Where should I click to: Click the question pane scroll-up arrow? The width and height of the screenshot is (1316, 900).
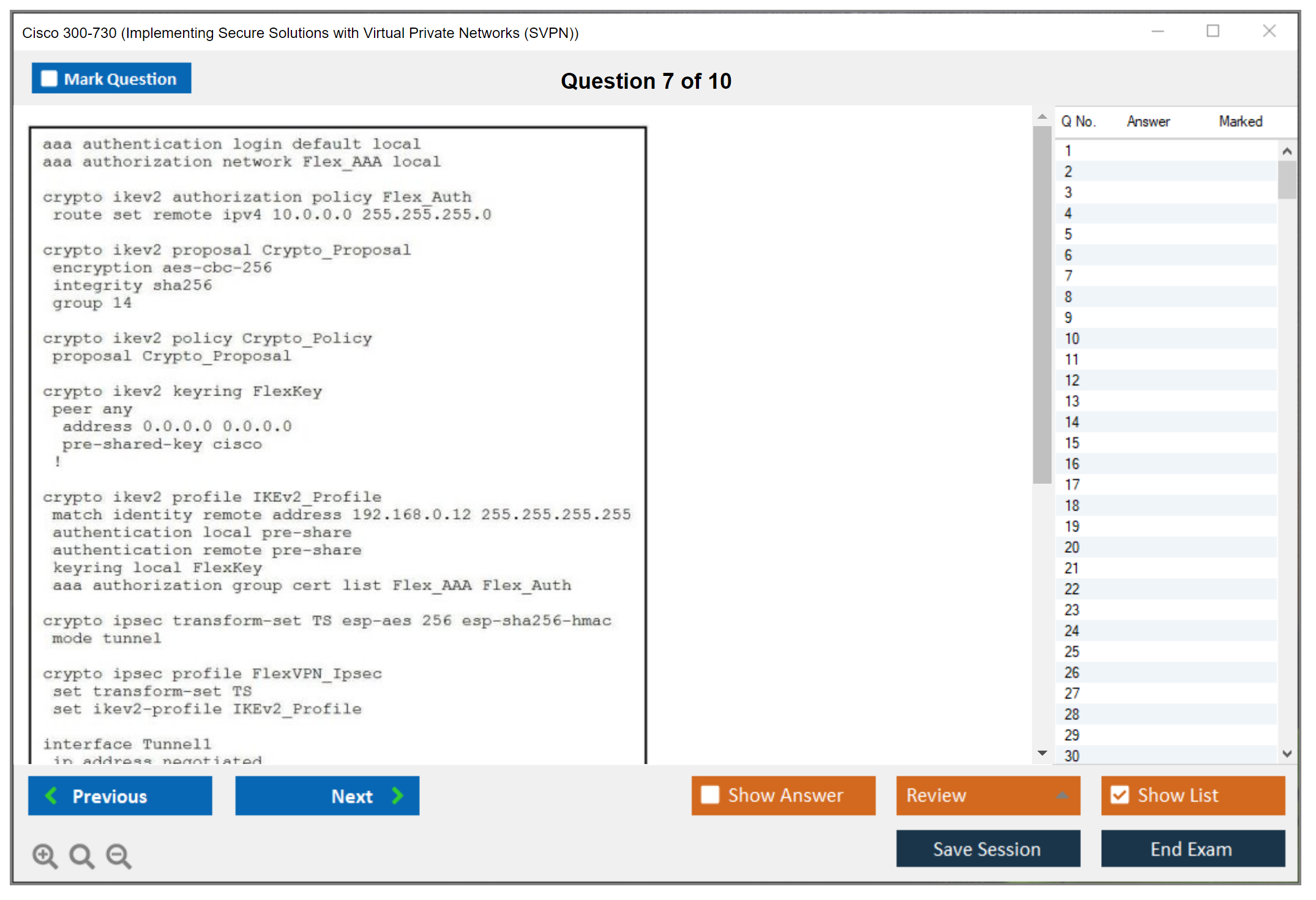1042,116
